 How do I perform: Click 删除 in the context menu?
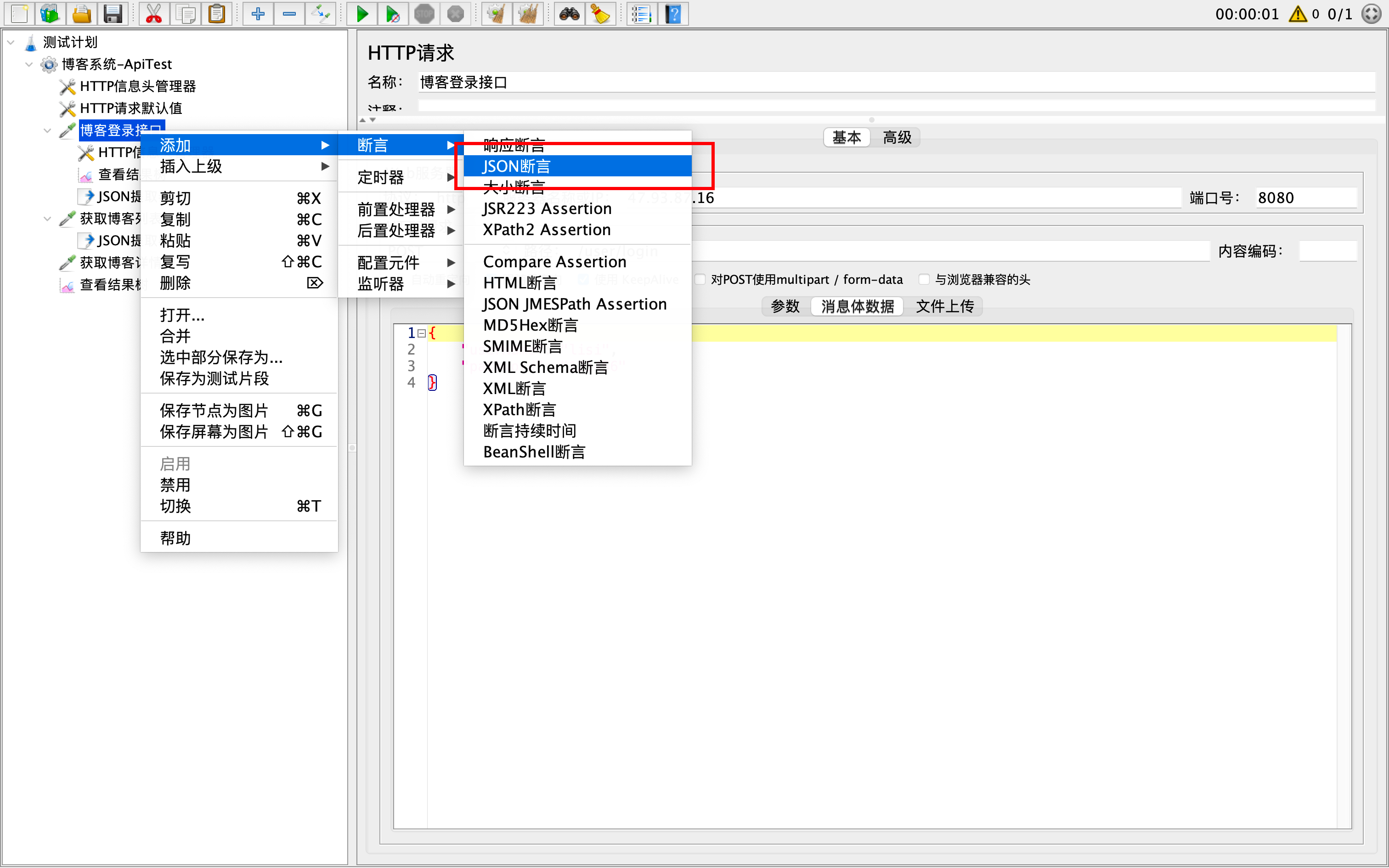click(x=239, y=284)
